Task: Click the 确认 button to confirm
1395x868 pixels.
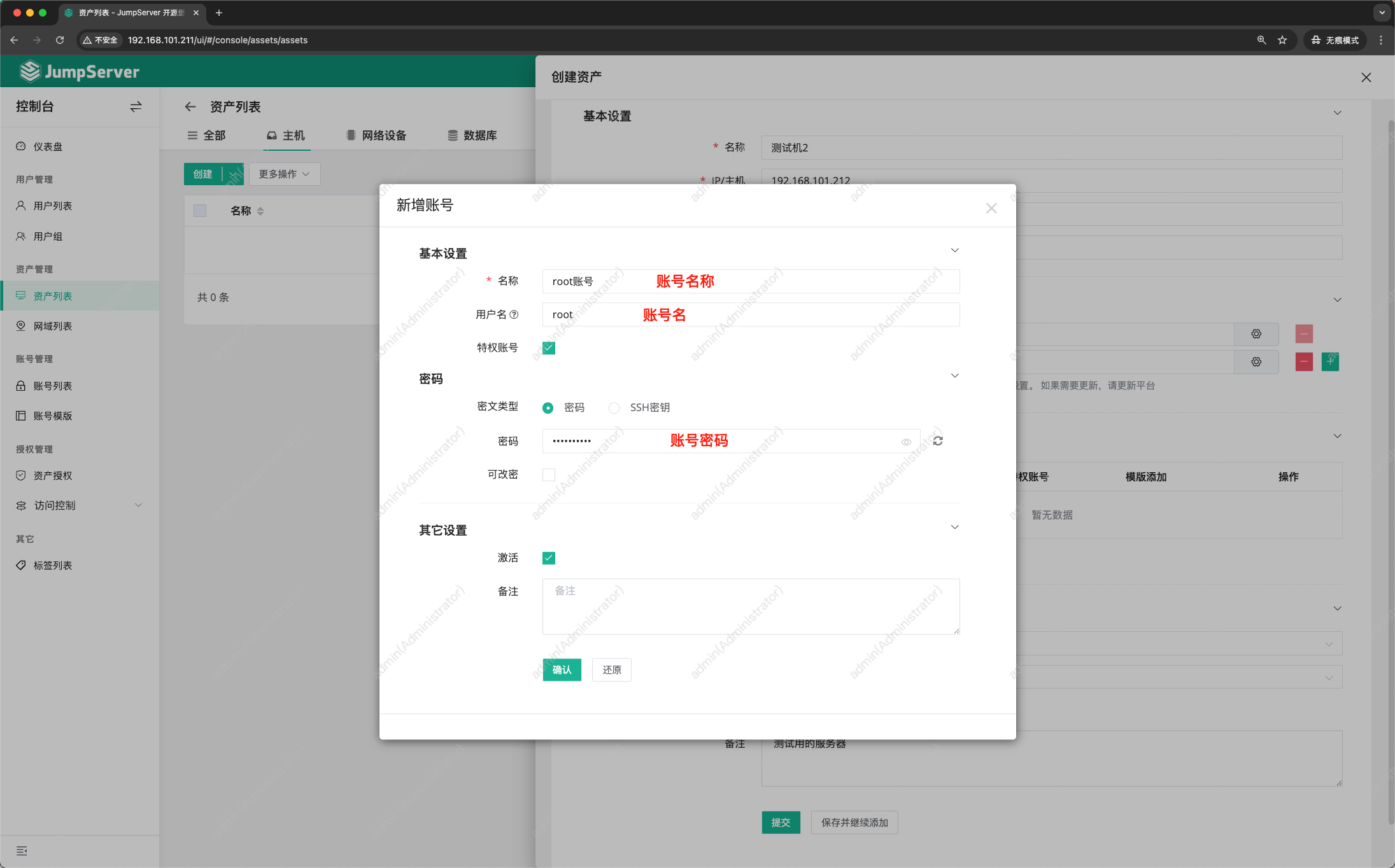Action: 562,669
